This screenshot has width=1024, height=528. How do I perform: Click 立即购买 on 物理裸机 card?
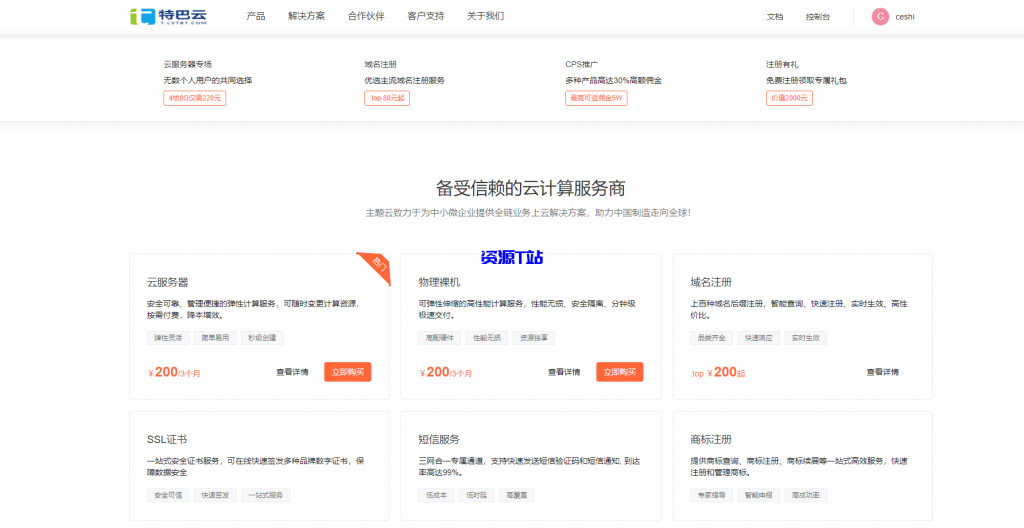pos(619,372)
